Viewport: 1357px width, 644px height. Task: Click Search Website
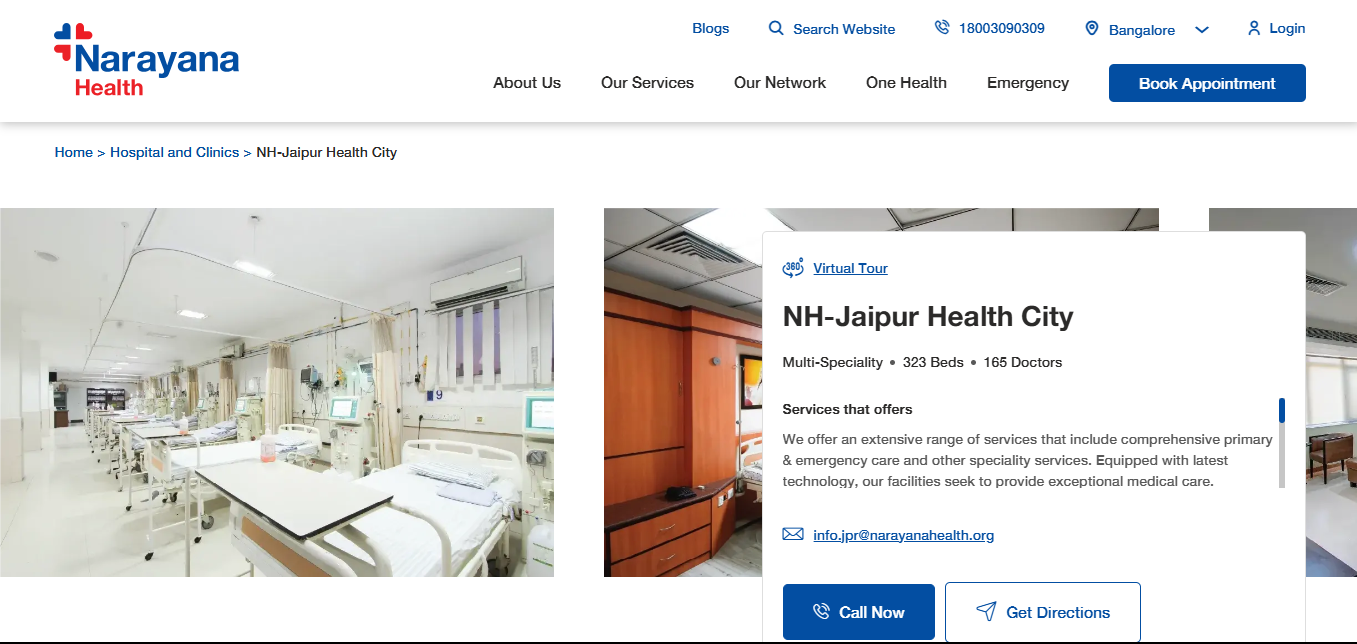click(844, 29)
